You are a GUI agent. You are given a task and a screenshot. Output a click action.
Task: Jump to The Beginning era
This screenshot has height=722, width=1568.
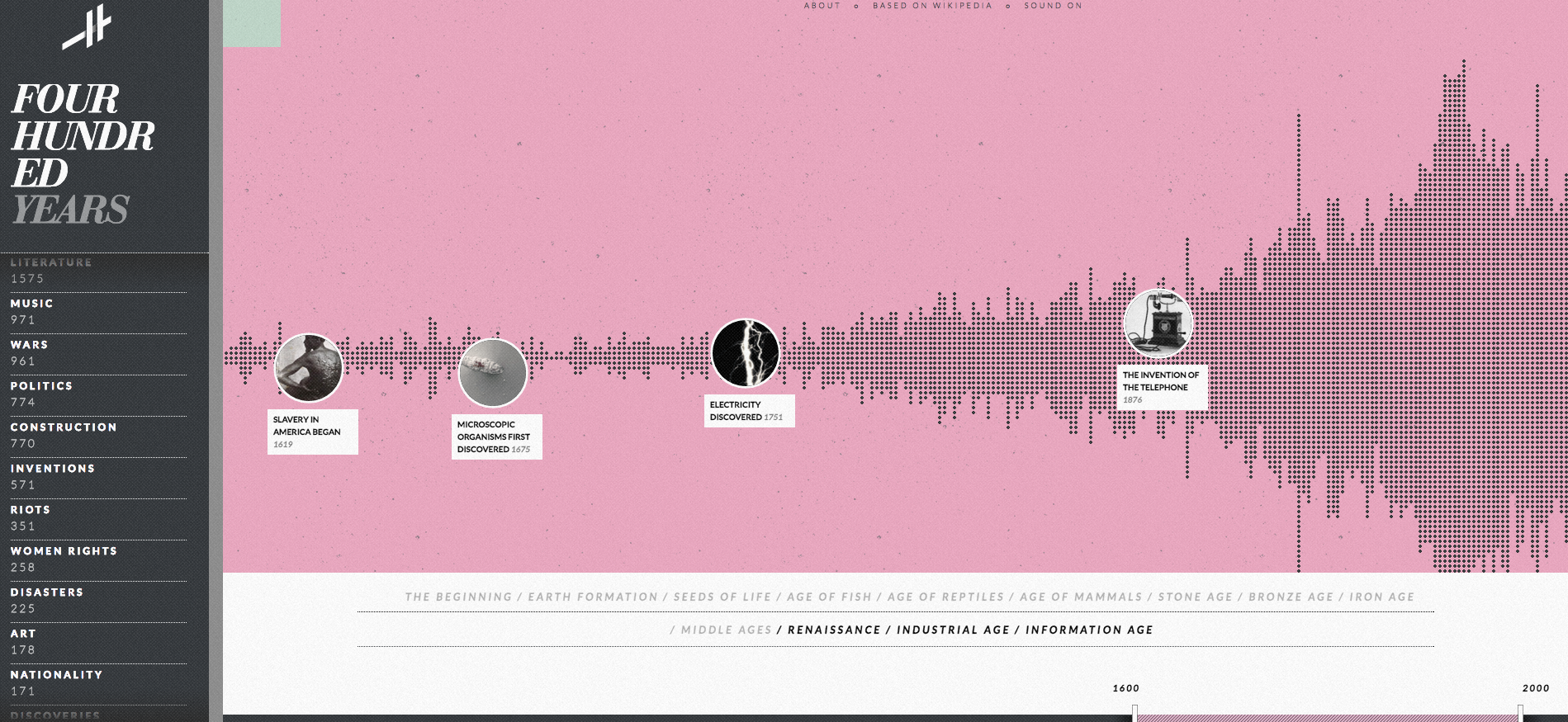coord(458,597)
